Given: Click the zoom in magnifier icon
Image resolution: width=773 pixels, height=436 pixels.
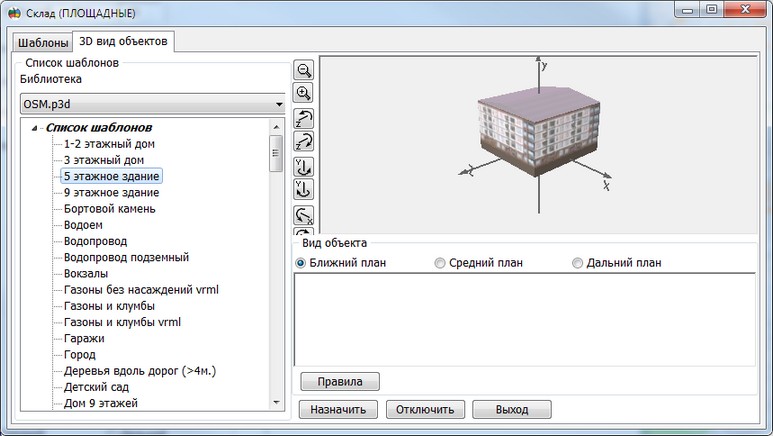Looking at the screenshot, I should 304,93.
